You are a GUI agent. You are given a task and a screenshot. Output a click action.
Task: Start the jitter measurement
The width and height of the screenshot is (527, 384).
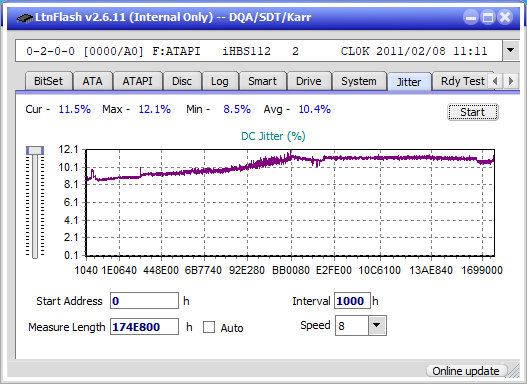(473, 112)
